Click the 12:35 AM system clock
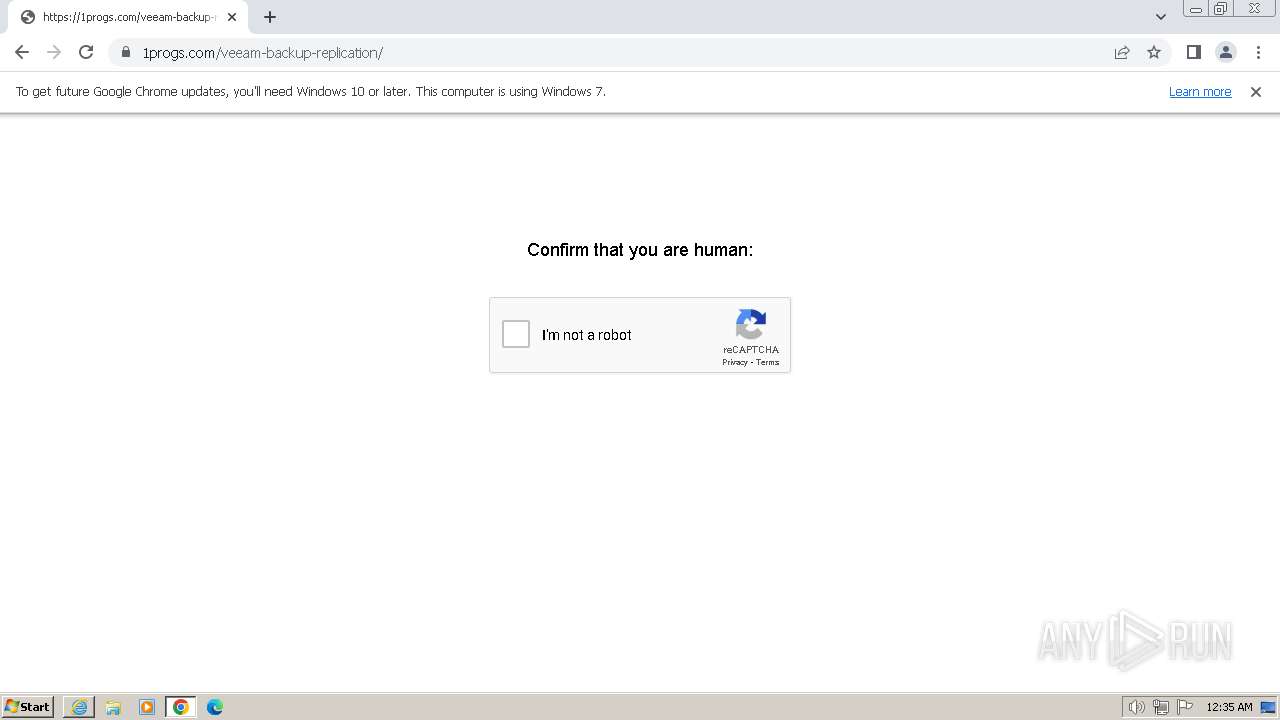Image resolution: width=1280 pixels, height=720 pixels. 1229,707
